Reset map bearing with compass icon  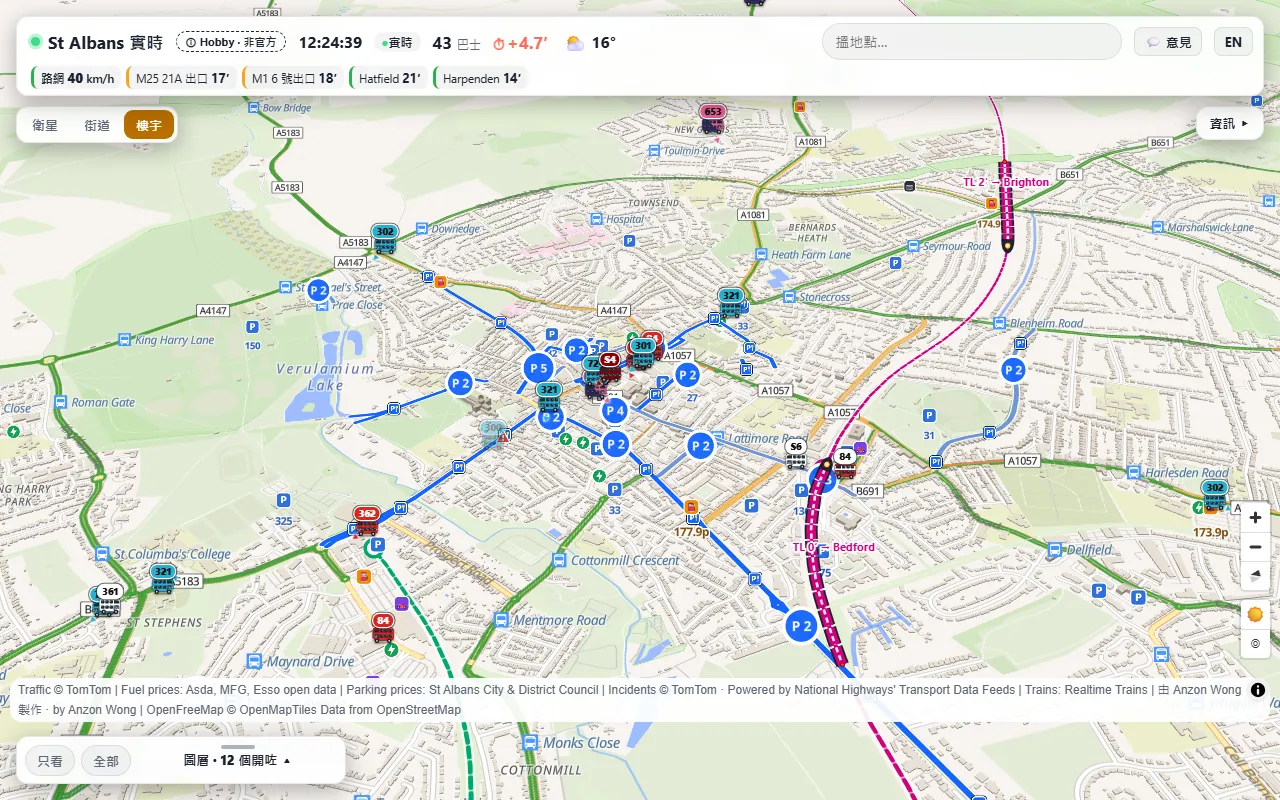click(1255, 576)
